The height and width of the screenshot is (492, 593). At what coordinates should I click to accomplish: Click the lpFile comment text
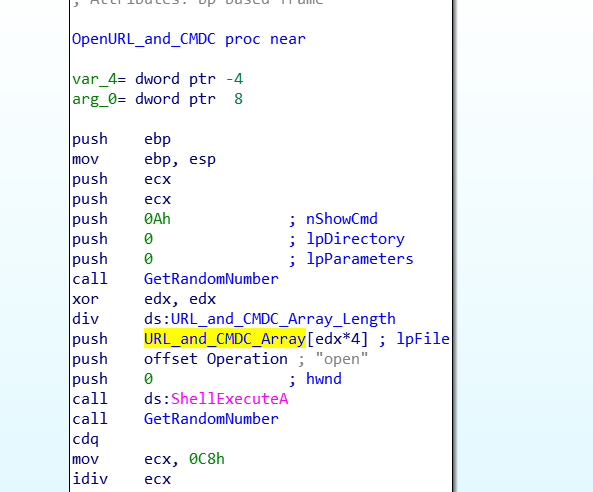[423, 339]
